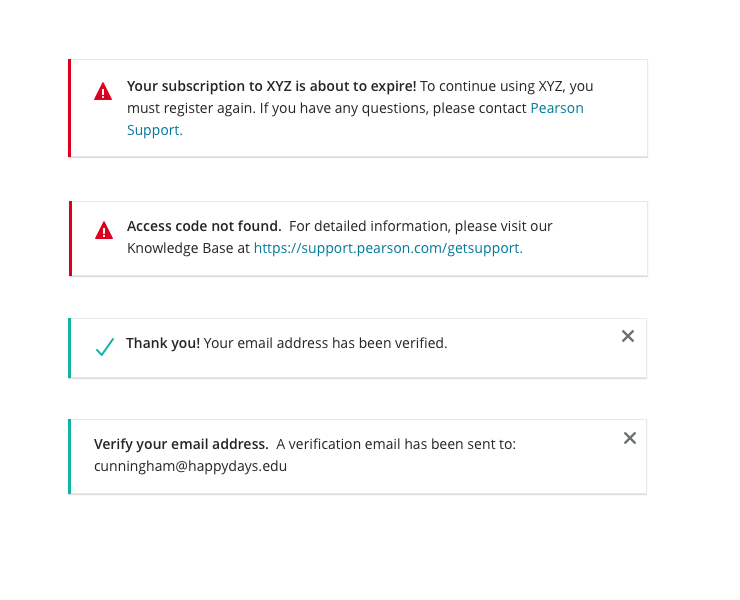This screenshot has width=740, height=600.
Task: Click the warning icon beside Access code not found
Action: tap(104, 231)
